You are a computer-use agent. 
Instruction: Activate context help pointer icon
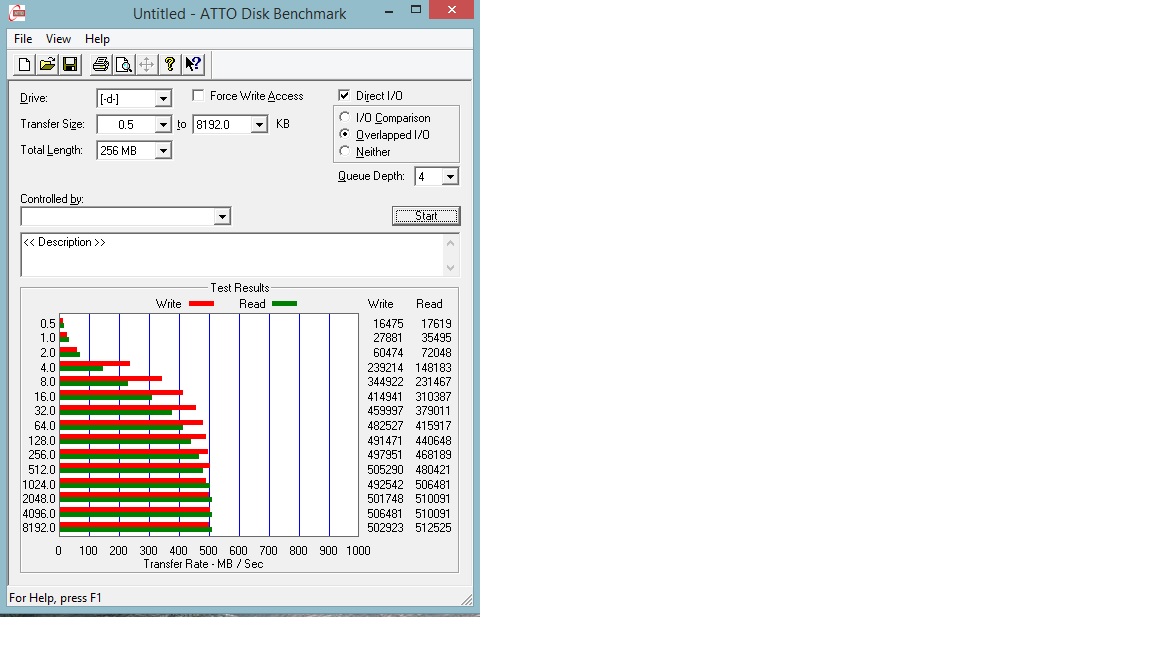193,65
